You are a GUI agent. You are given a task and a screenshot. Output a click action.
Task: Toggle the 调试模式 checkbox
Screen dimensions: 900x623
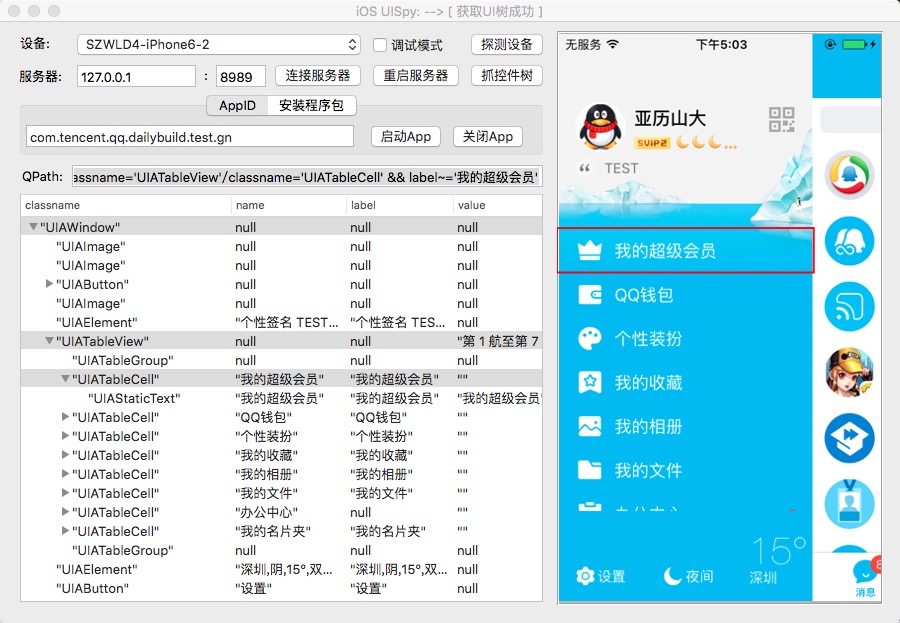380,45
